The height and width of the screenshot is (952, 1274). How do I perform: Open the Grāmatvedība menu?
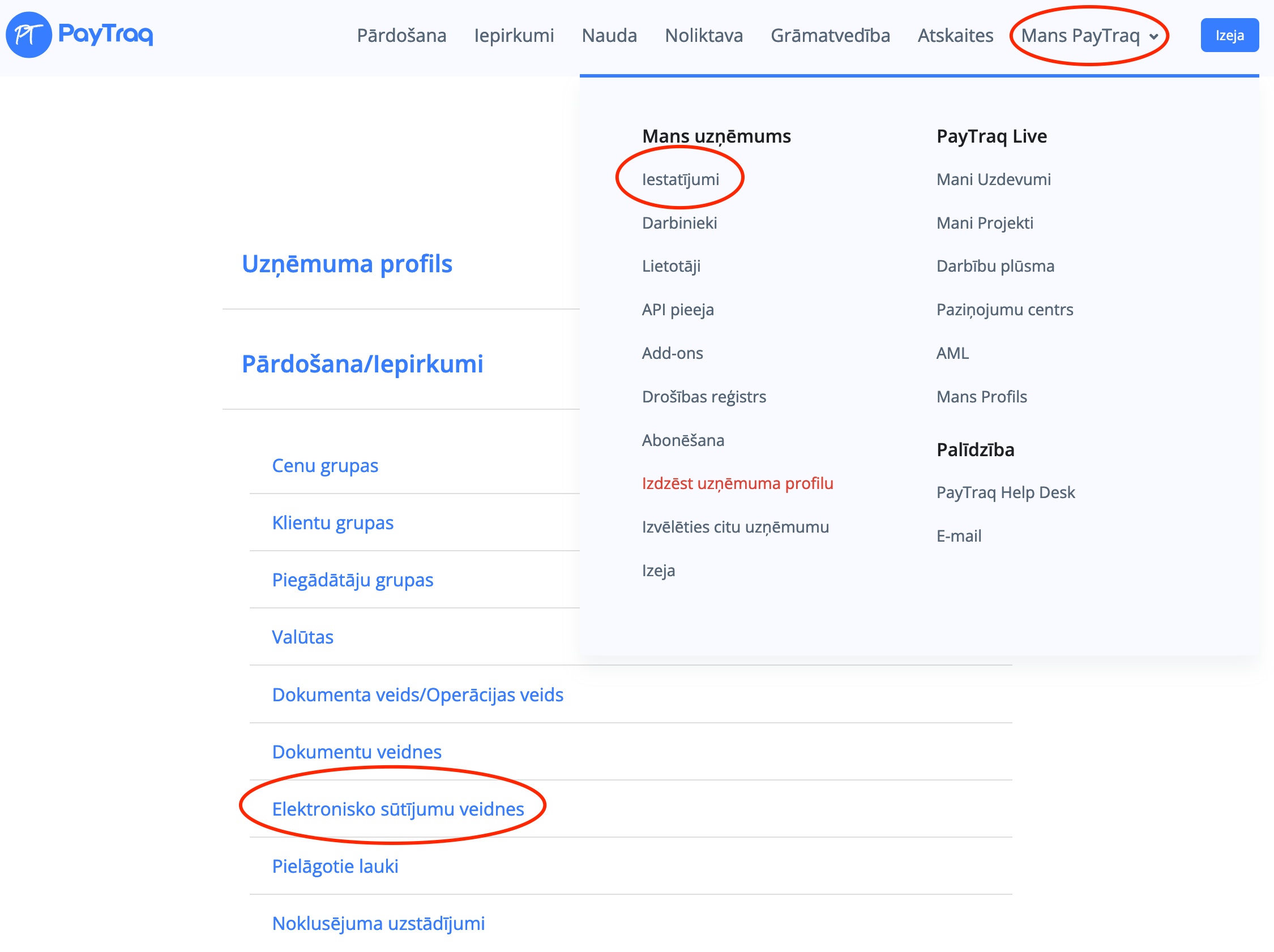[x=830, y=36]
